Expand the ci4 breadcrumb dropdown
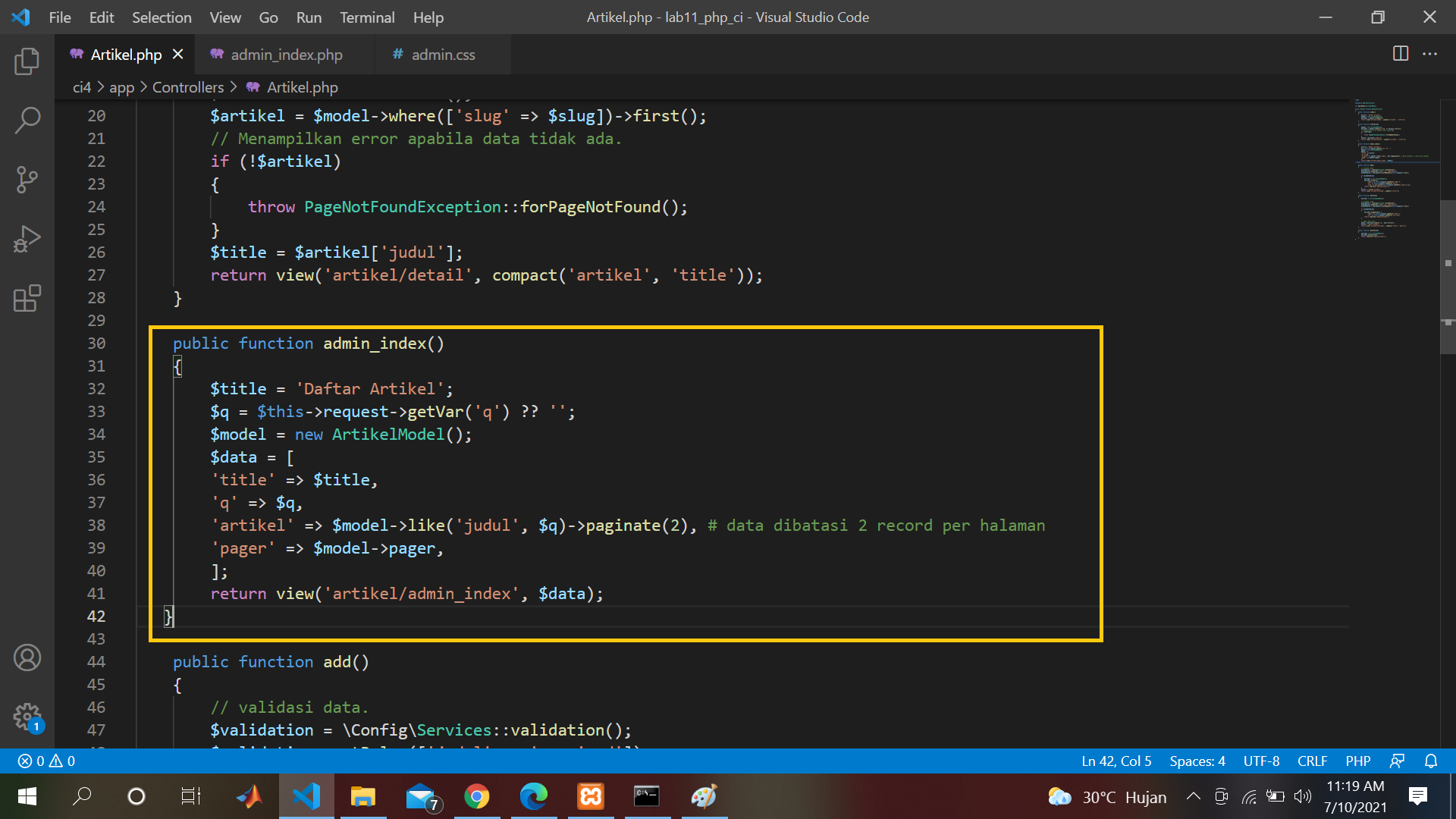The width and height of the screenshot is (1456, 819). [x=81, y=87]
